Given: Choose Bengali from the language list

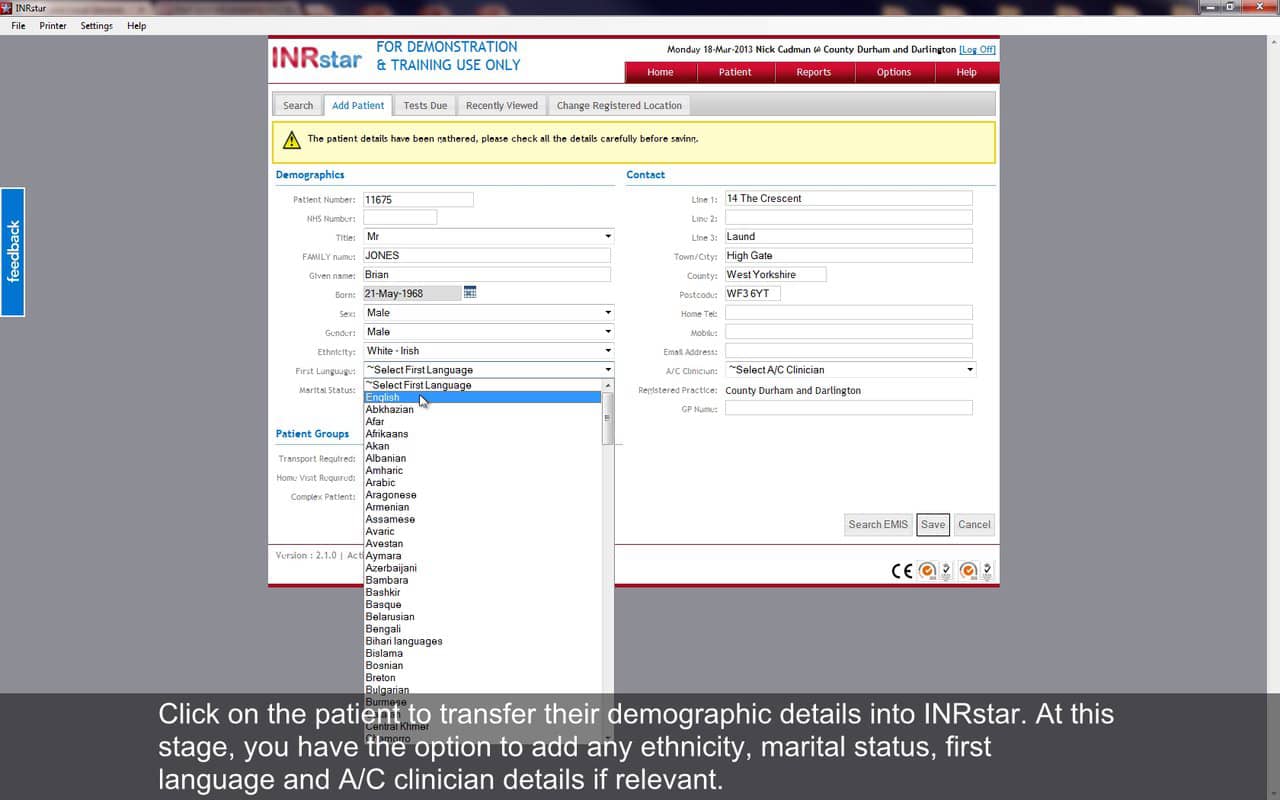Looking at the screenshot, I should point(482,629).
